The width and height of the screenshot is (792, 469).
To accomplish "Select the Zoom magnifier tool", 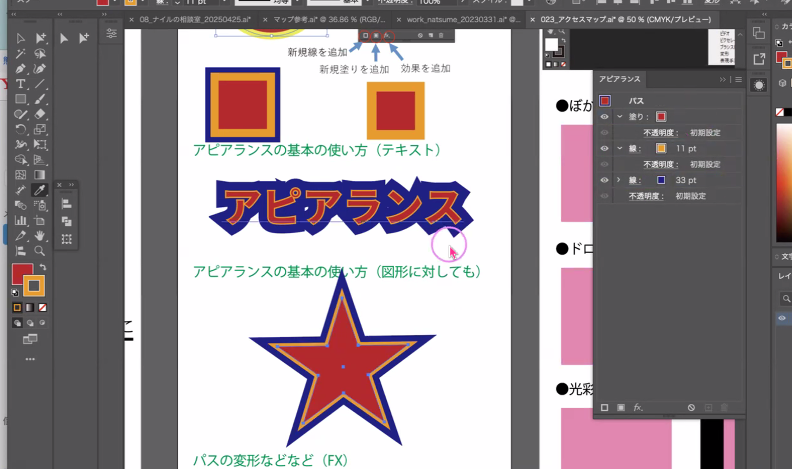I will point(40,251).
